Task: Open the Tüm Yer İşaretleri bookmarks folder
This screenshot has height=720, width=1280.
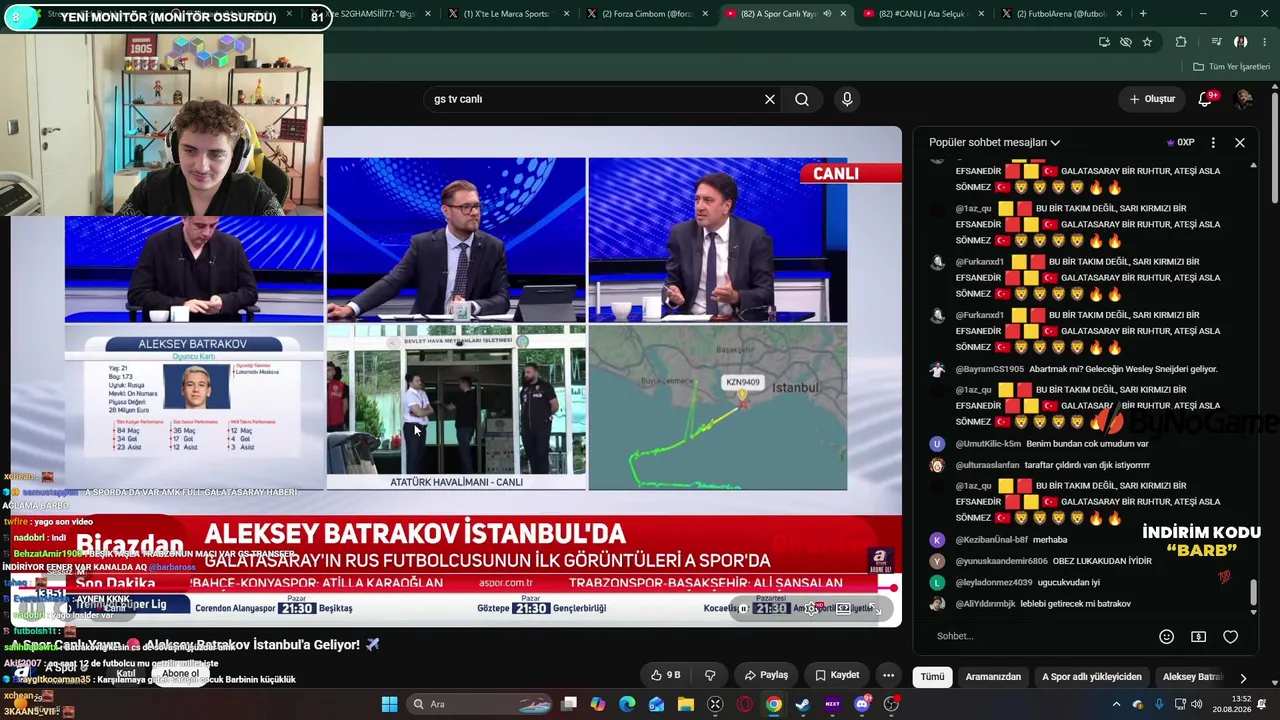Action: pos(1231,67)
